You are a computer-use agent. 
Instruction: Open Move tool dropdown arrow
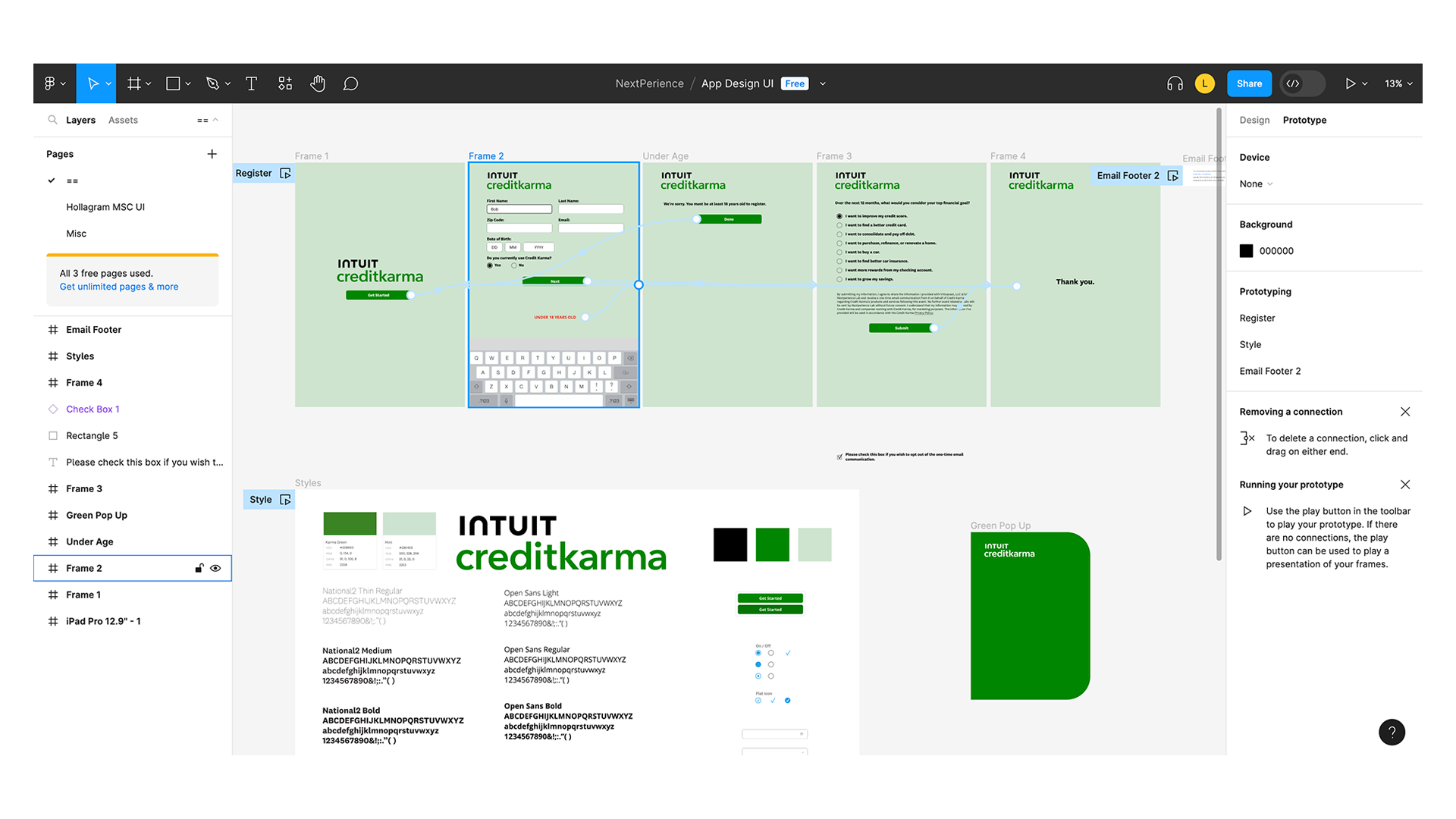pos(108,83)
